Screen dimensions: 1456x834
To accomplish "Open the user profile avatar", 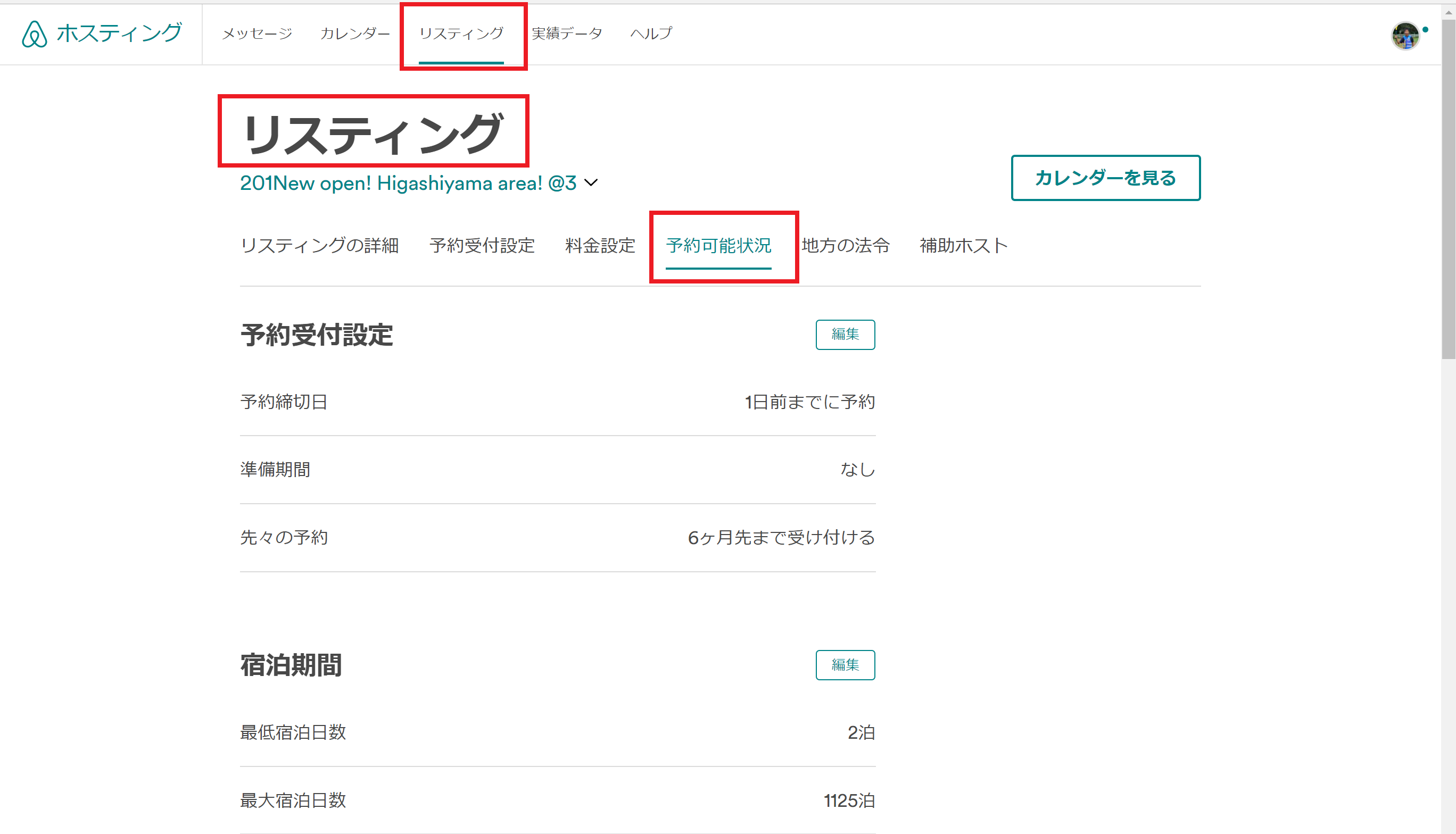I will [1405, 36].
